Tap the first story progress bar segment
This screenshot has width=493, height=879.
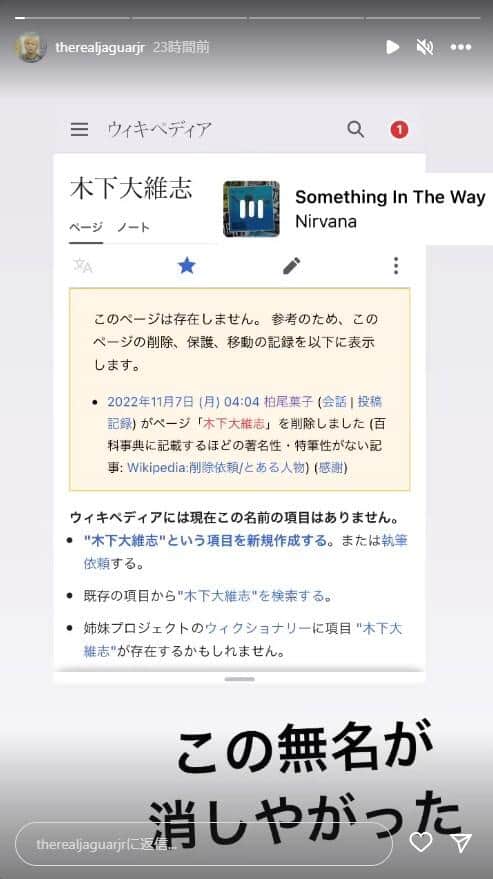click(72, 18)
